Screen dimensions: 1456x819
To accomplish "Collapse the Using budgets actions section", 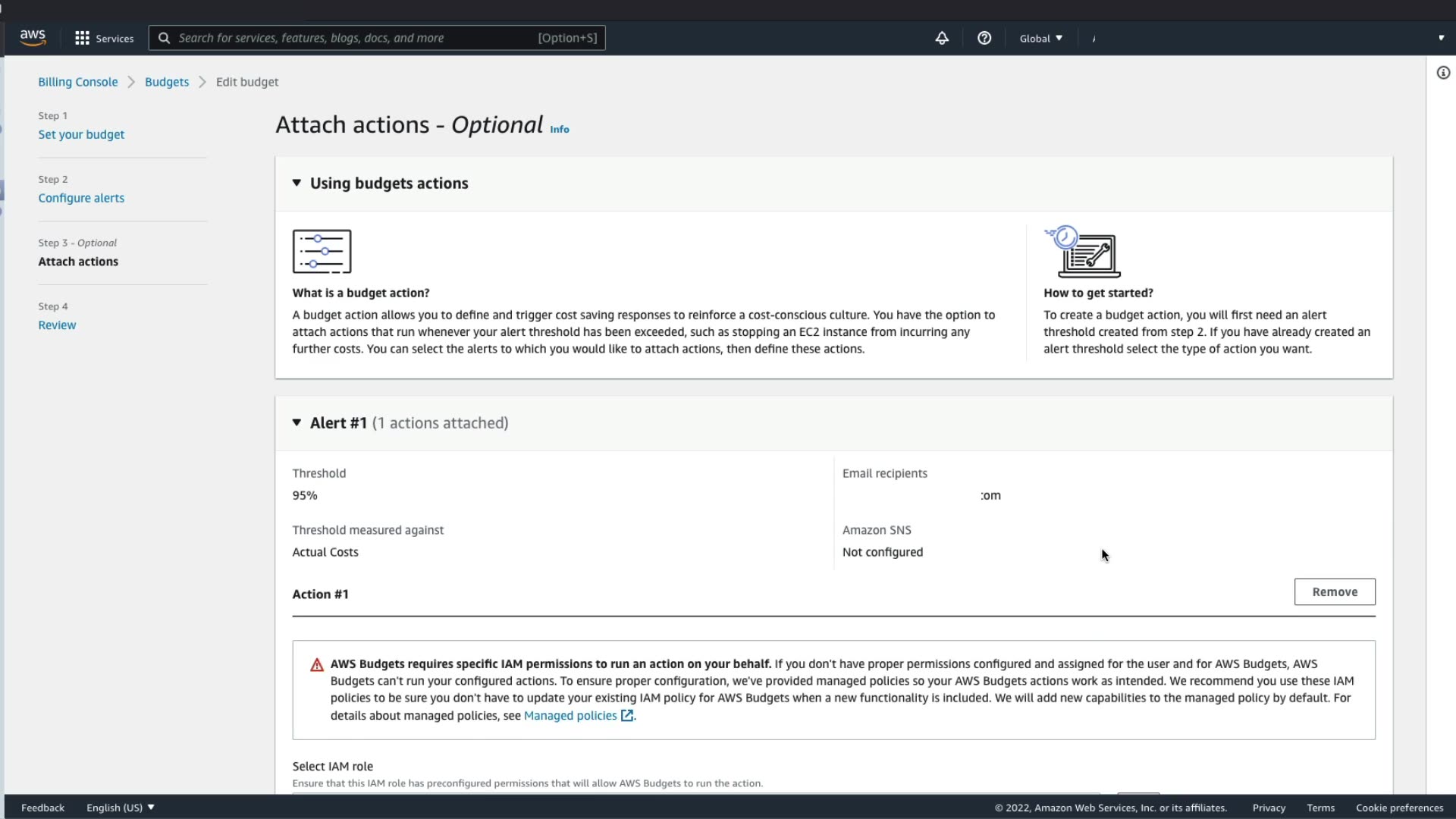I will click(x=297, y=183).
